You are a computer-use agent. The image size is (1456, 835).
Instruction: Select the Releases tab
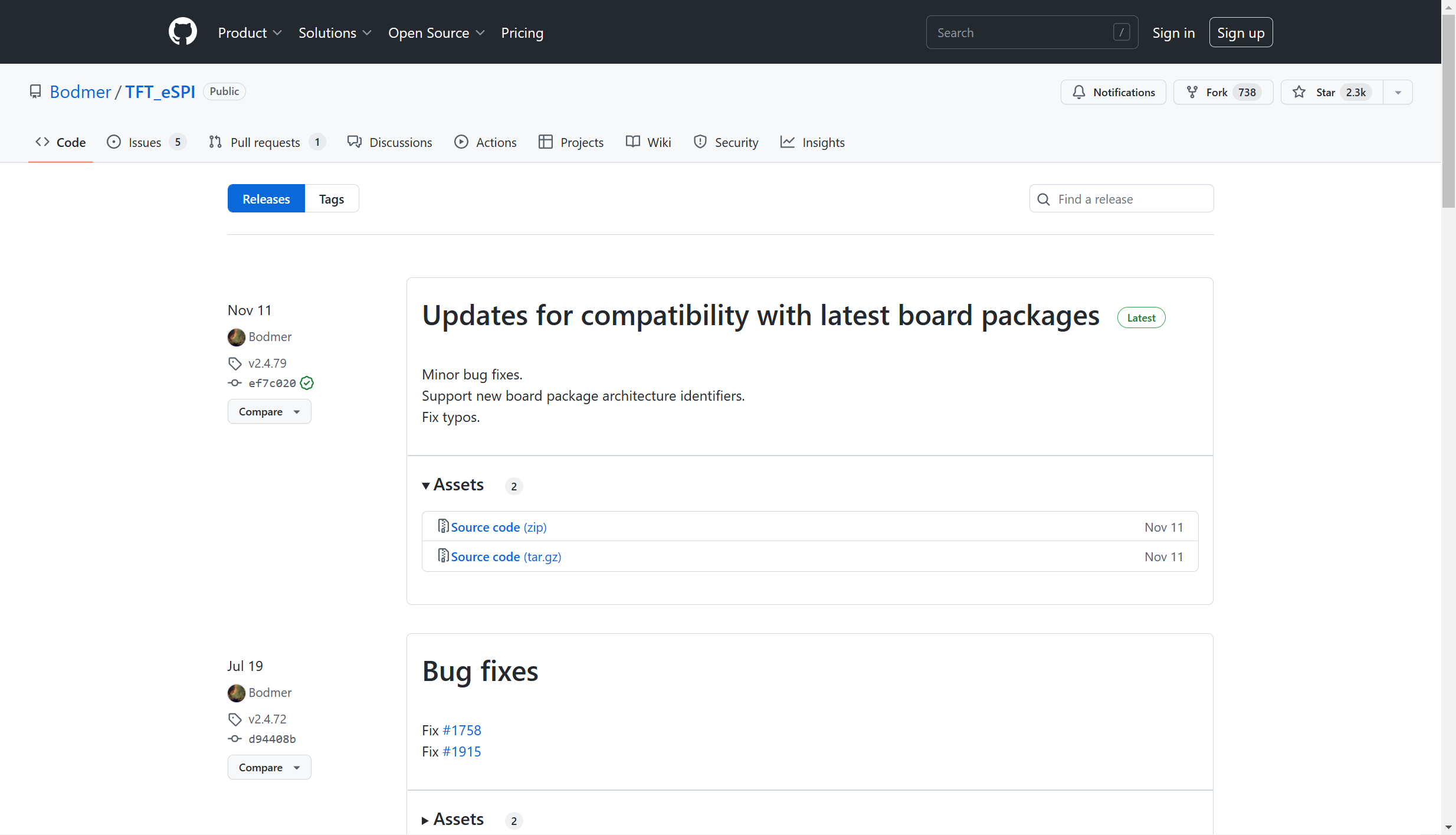[266, 199]
